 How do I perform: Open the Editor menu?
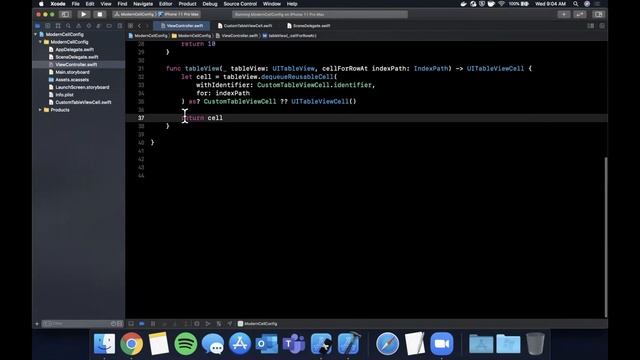(165, 4)
